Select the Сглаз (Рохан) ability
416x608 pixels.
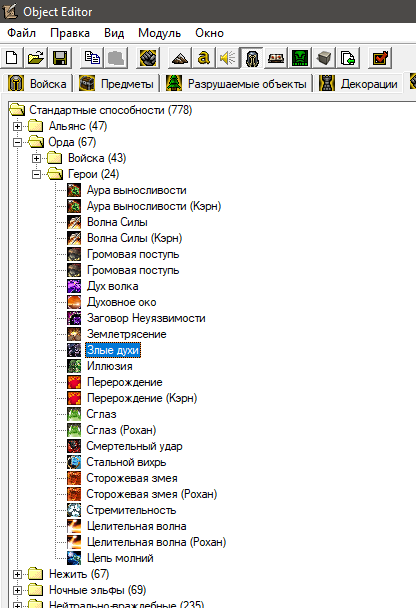click(121, 430)
